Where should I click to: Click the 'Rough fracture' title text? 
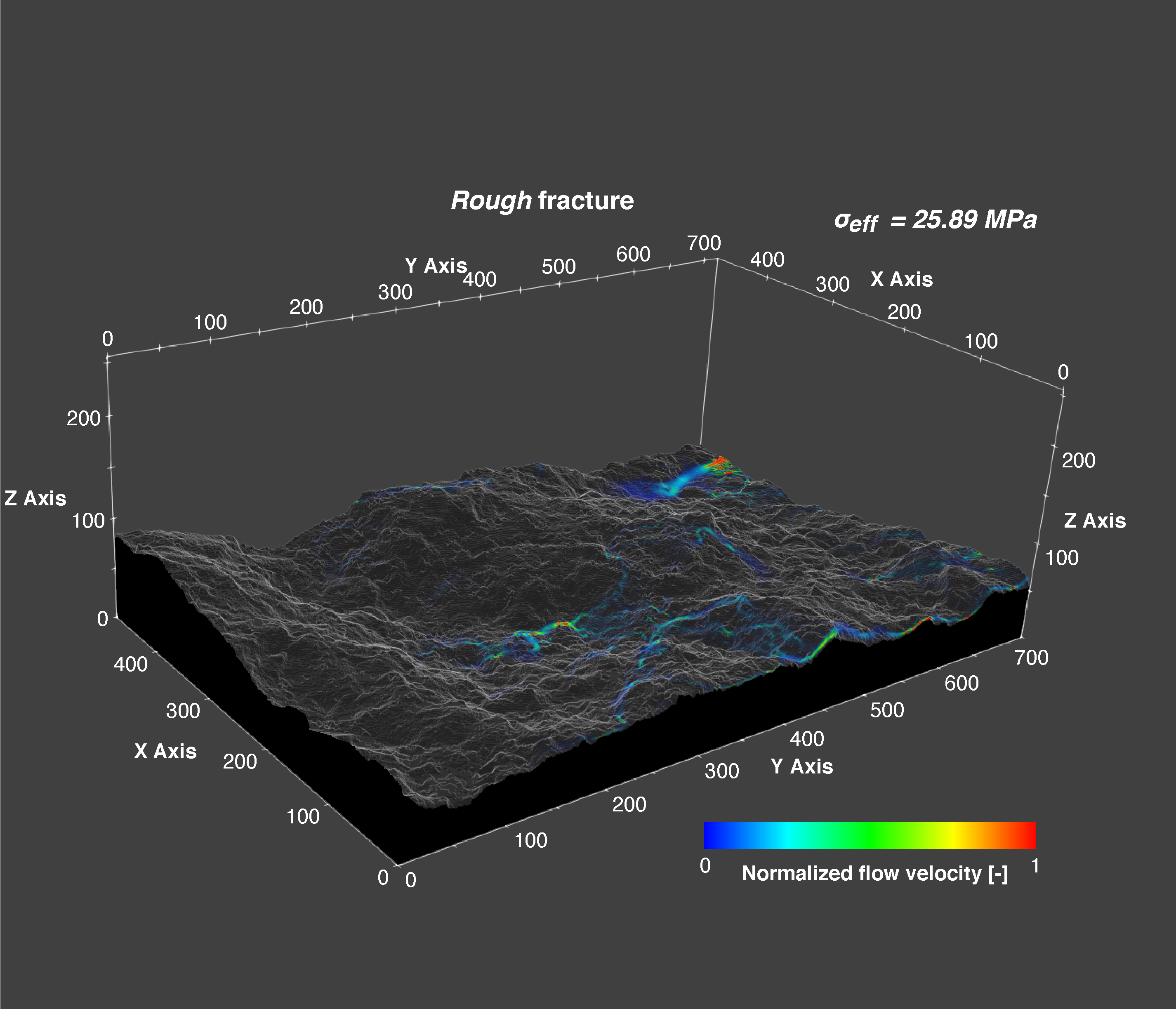(542, 201)
